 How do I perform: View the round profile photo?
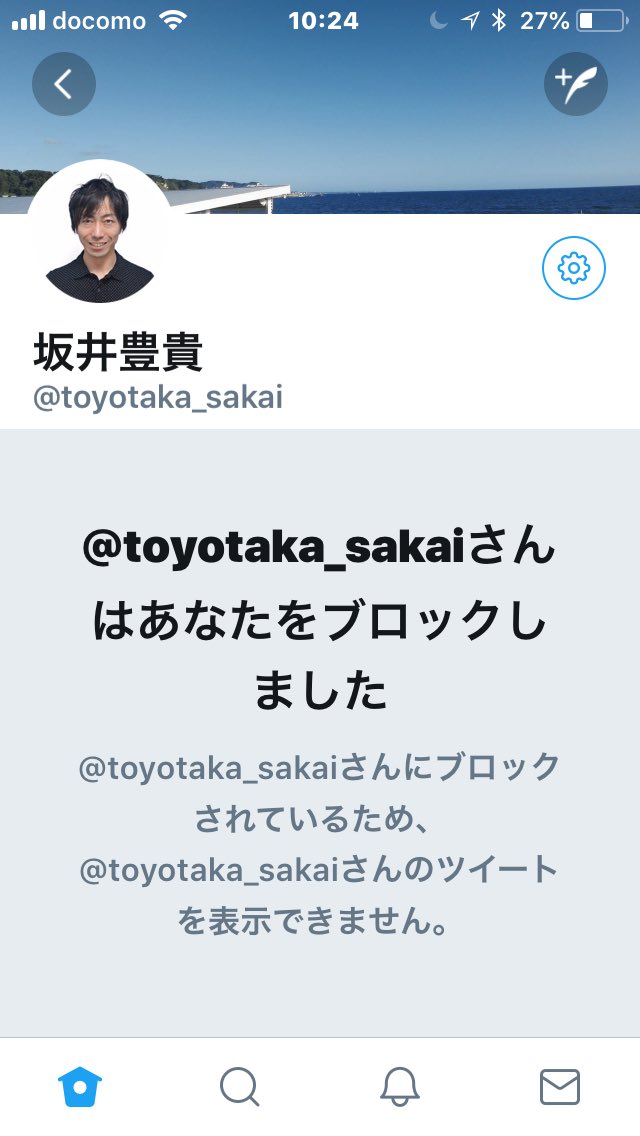tap(100, 232)
